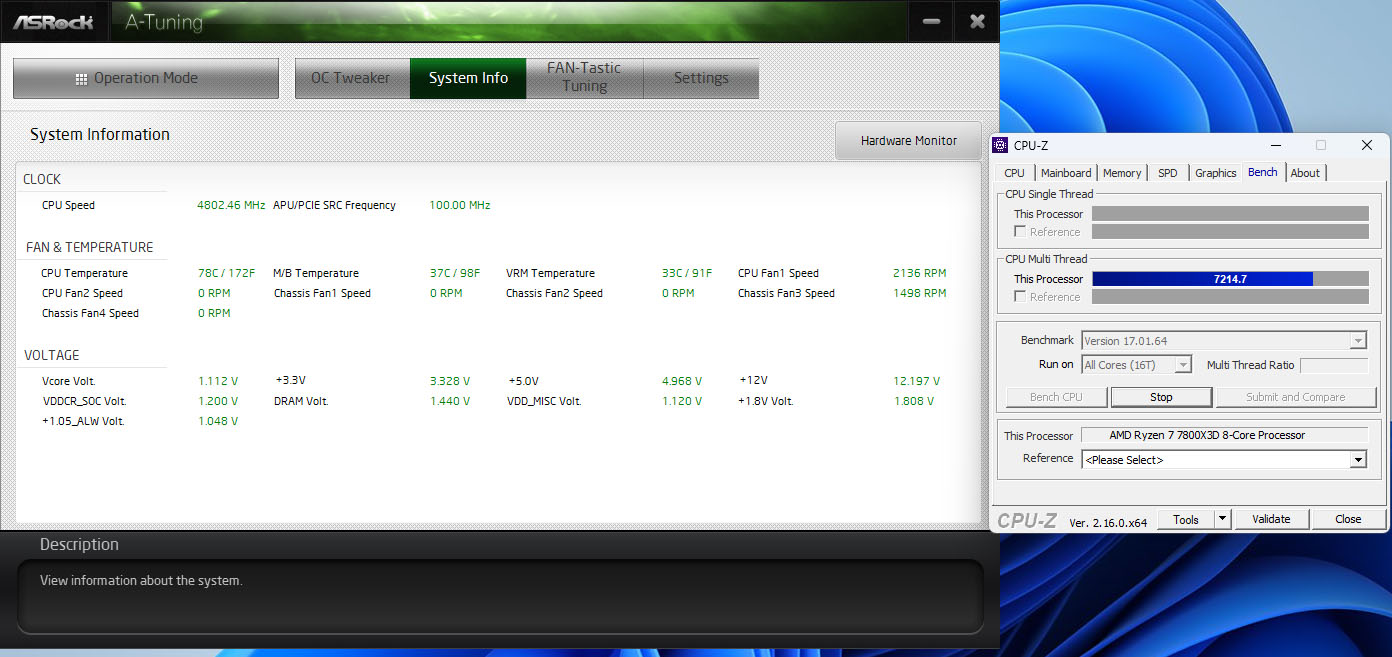Click the Close button in CPU-Z
This screenshot has width=1392, height=657.
pyautogui.click(x=1348, y=519)
